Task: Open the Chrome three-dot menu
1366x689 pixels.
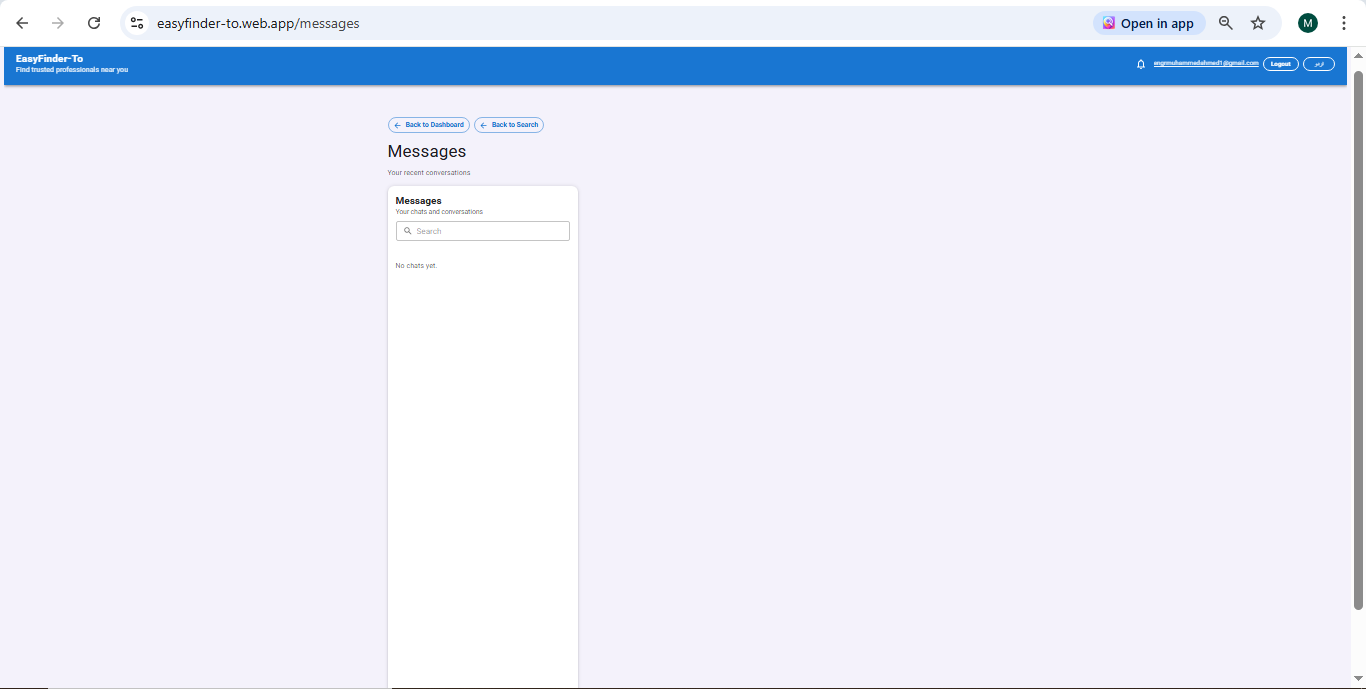Action: [1344, 23]
